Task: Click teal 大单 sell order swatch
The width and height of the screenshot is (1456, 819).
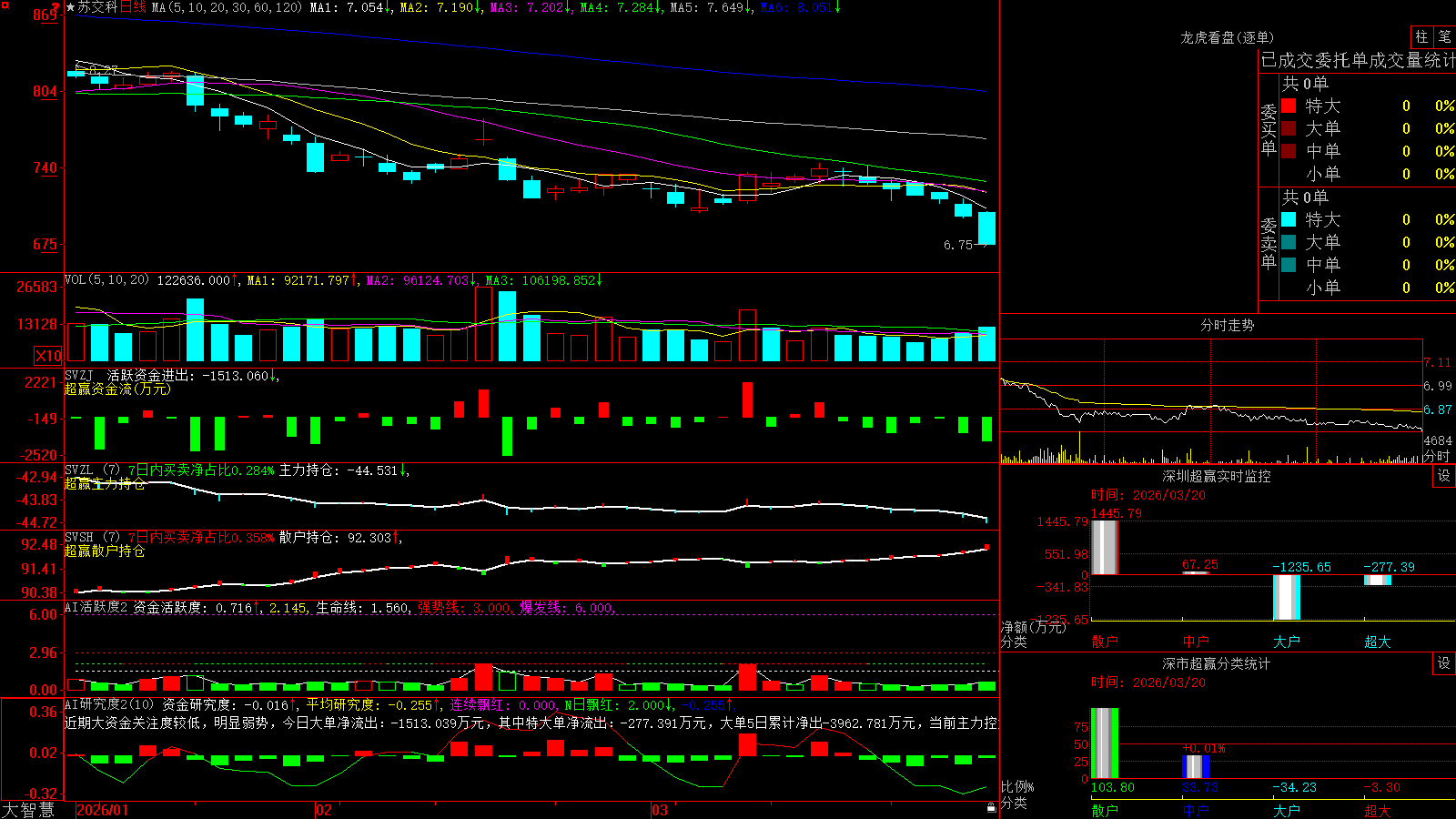Action: pos(1289,242)
